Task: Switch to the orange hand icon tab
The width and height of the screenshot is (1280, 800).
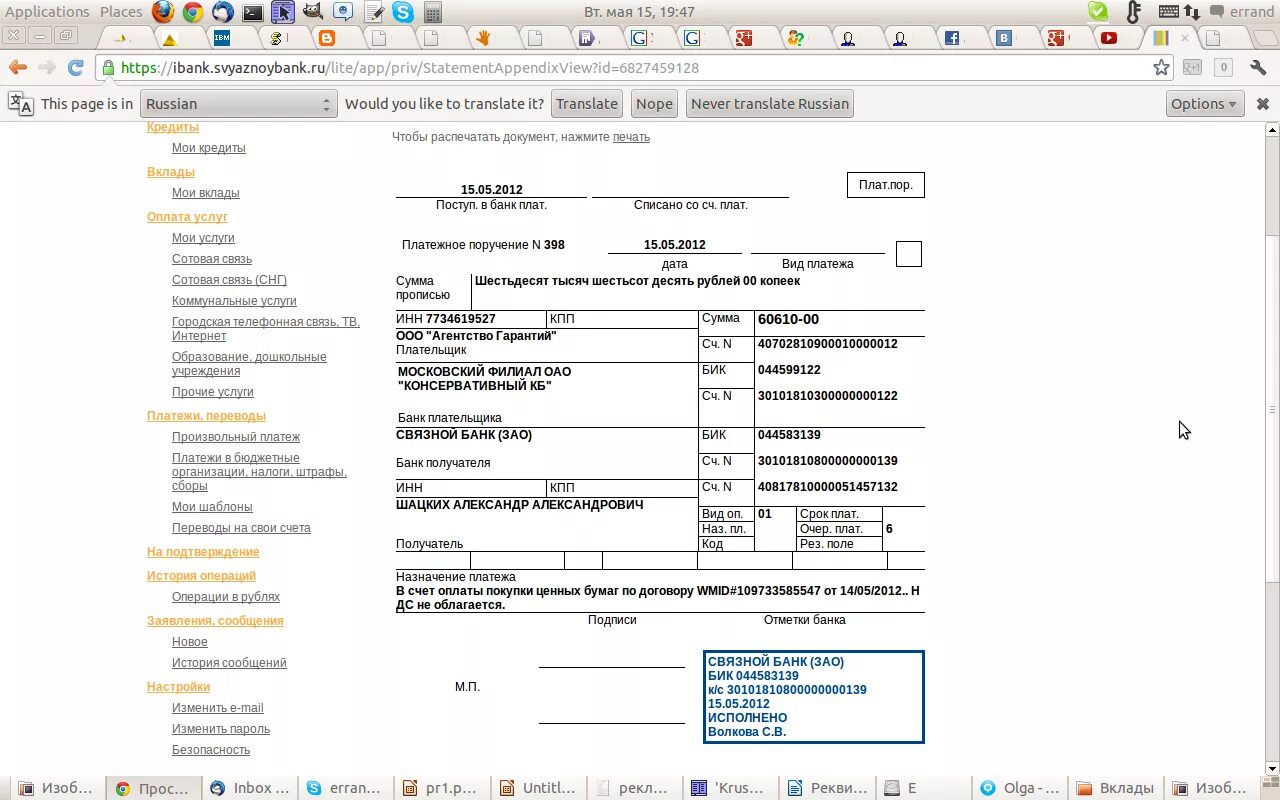Action: (x=482, y=38)
